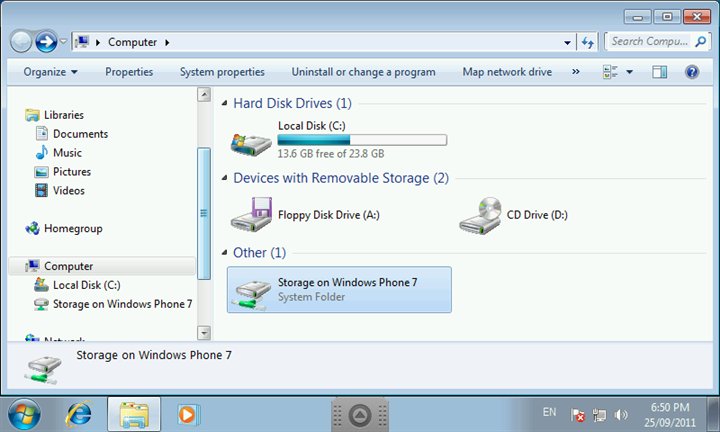The height and width of the screenshot is (432, 720).
Task: Click the Libraries folder icon in sidebar
Action: 32,115
